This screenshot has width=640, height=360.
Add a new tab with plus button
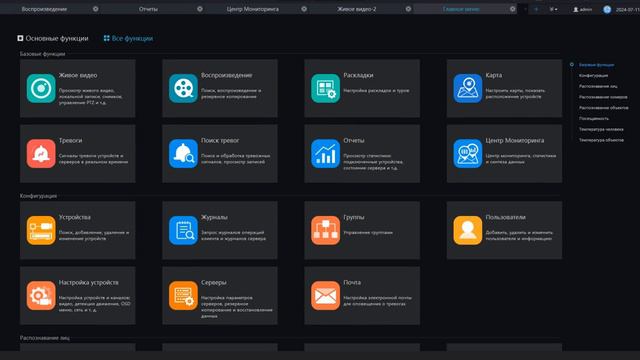[536, 9]
